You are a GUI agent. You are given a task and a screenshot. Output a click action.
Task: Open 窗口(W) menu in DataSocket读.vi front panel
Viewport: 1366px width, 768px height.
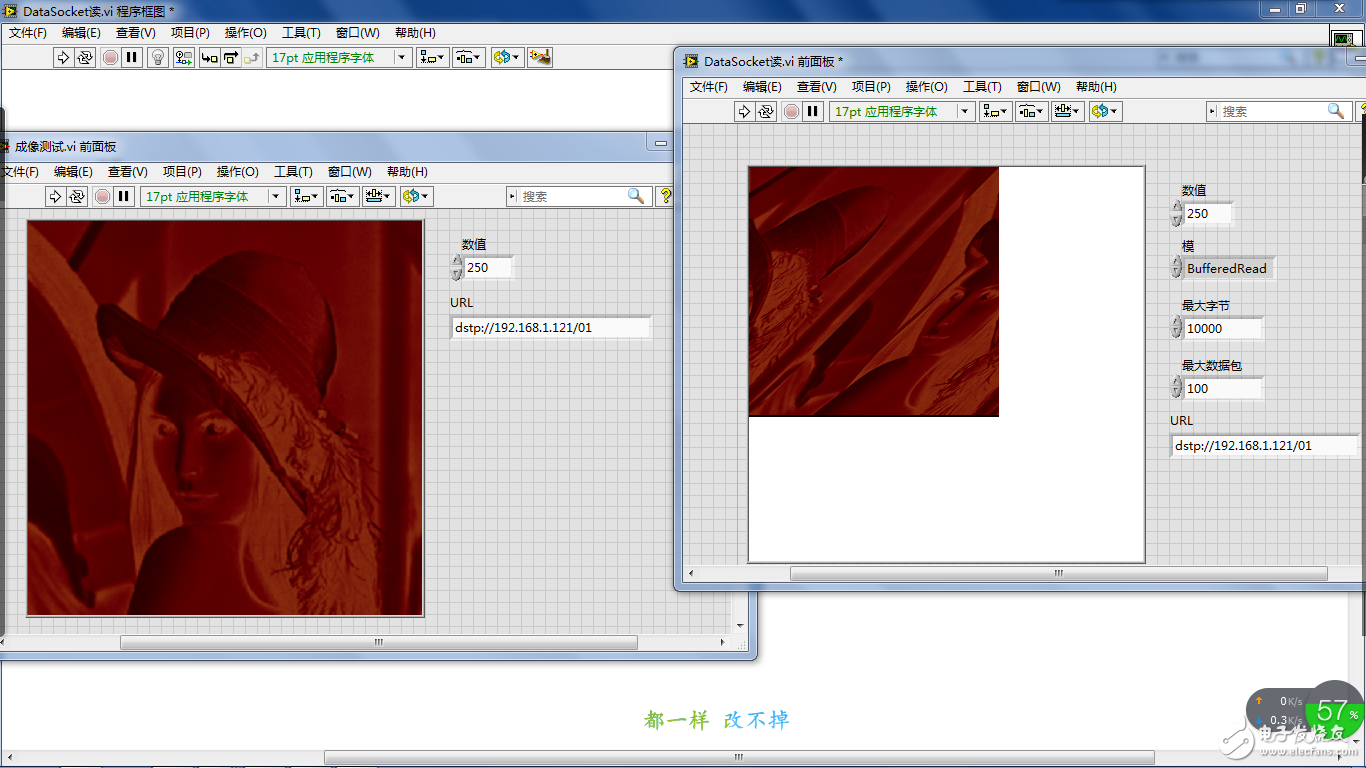(x=1039, y=87)
